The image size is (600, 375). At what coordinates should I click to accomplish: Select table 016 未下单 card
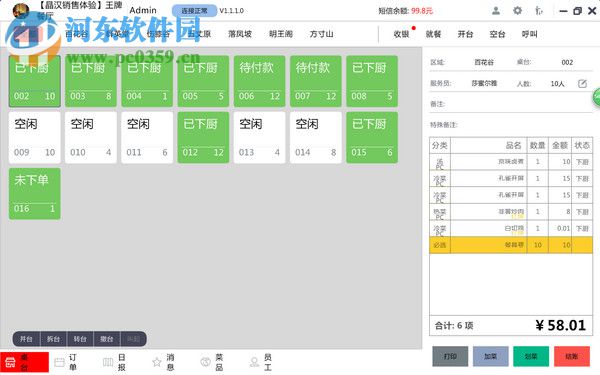pyautogui.click(x=35, y=194)
